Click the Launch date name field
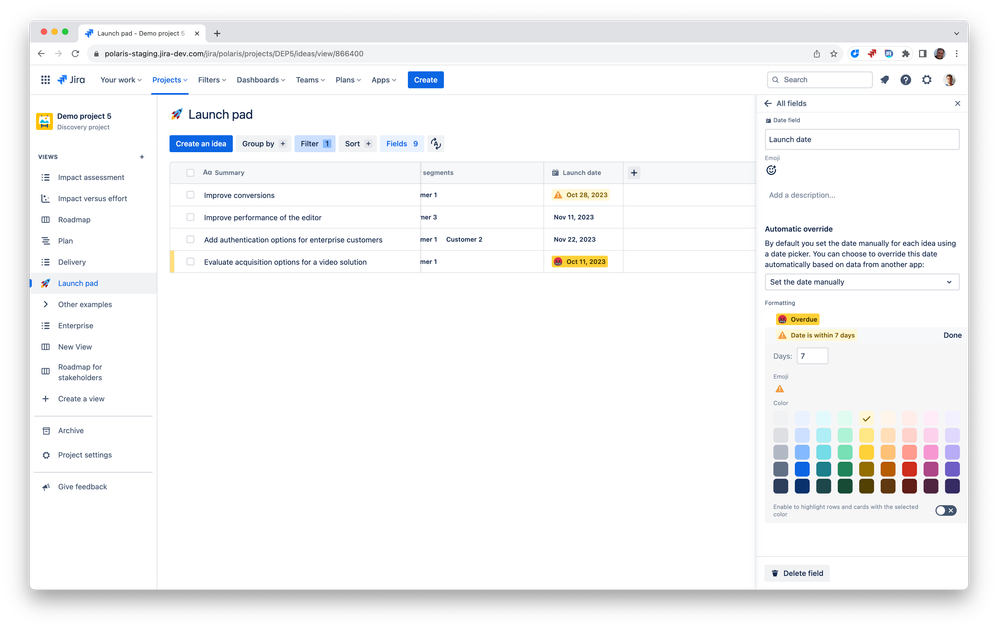The width and height of the screenshot is (998, 629). [x=861, y=139]
